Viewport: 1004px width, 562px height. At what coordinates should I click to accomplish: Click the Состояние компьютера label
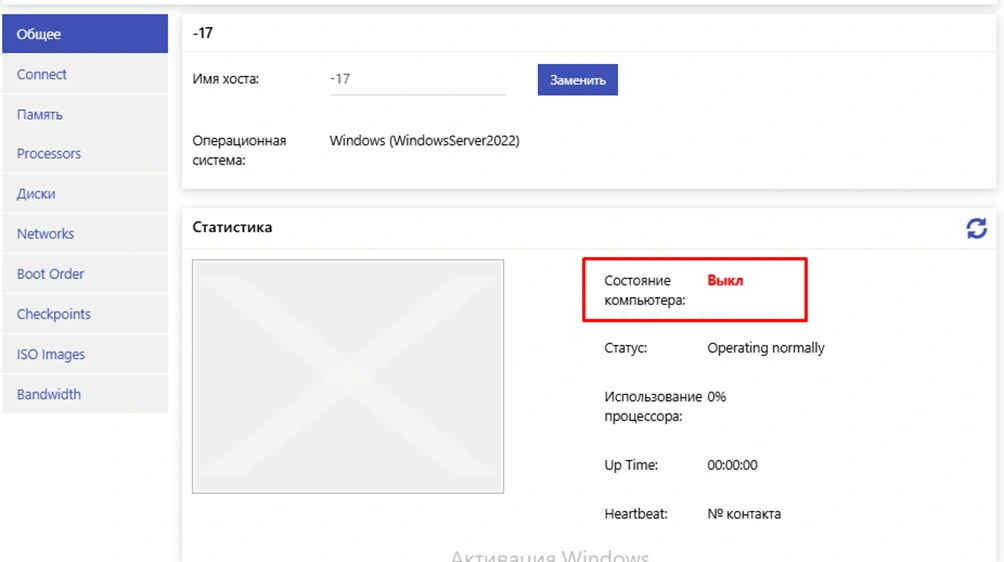pyautogui.click(x=645, y=290)
